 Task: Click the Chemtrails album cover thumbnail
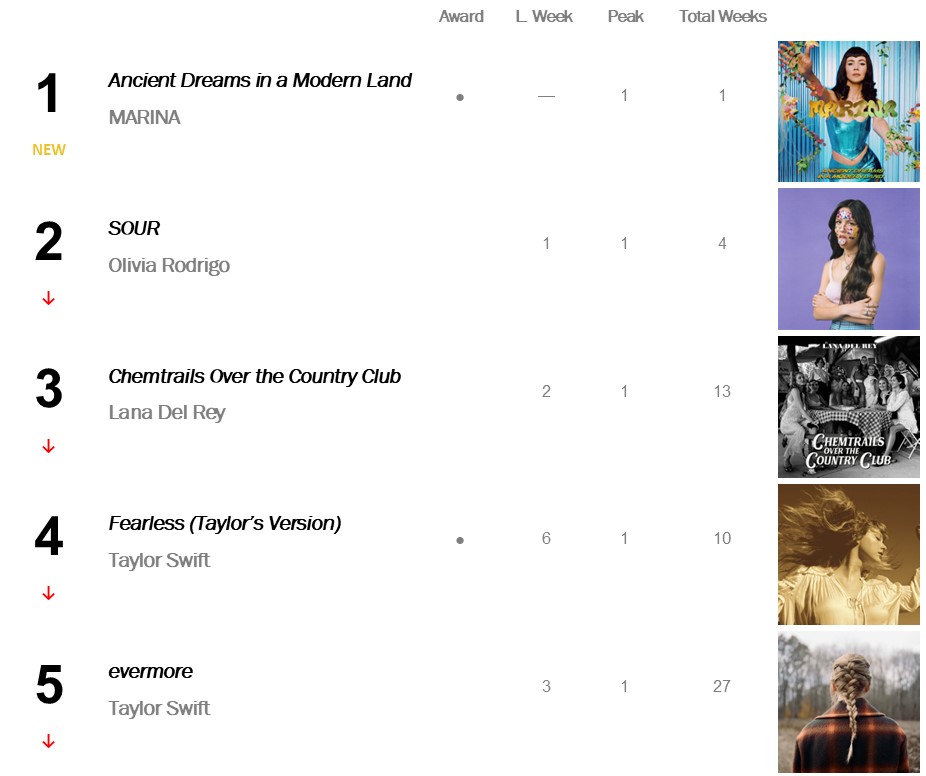[x=848, y=407]
